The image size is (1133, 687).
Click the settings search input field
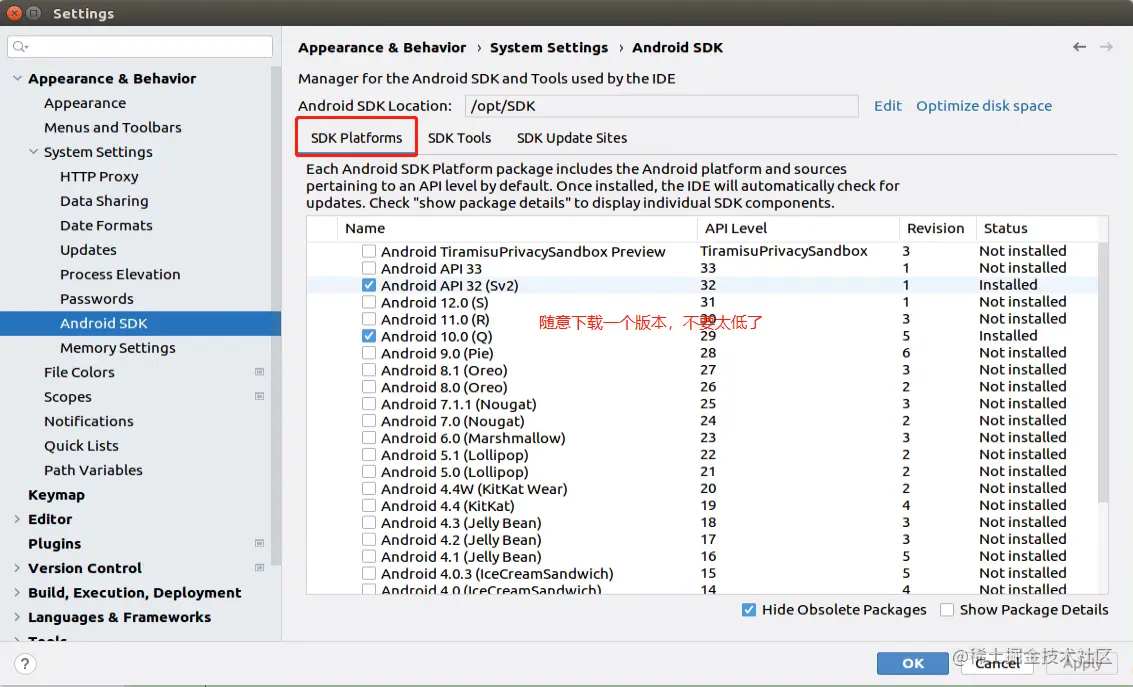pyautogui.click(x=140, y=47)
